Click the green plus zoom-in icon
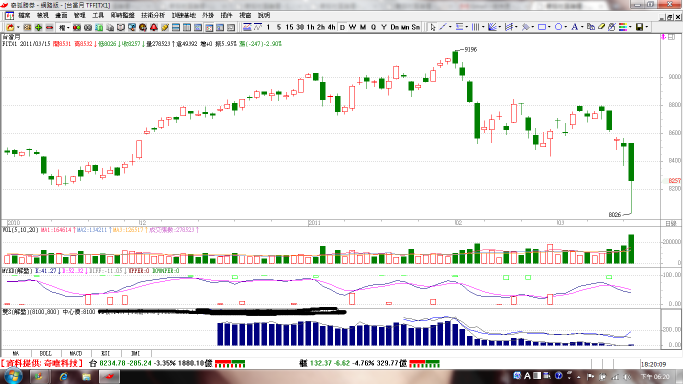This screenshot has width=683, height=384. (x=38, y=27)
